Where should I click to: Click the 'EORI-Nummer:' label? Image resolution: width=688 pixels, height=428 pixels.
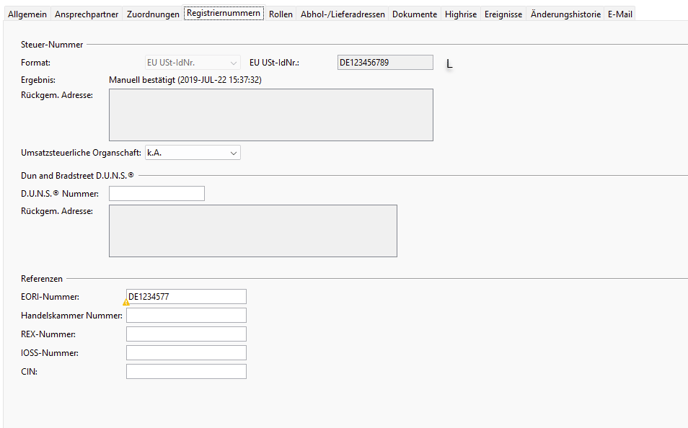[x=50, y=297]
